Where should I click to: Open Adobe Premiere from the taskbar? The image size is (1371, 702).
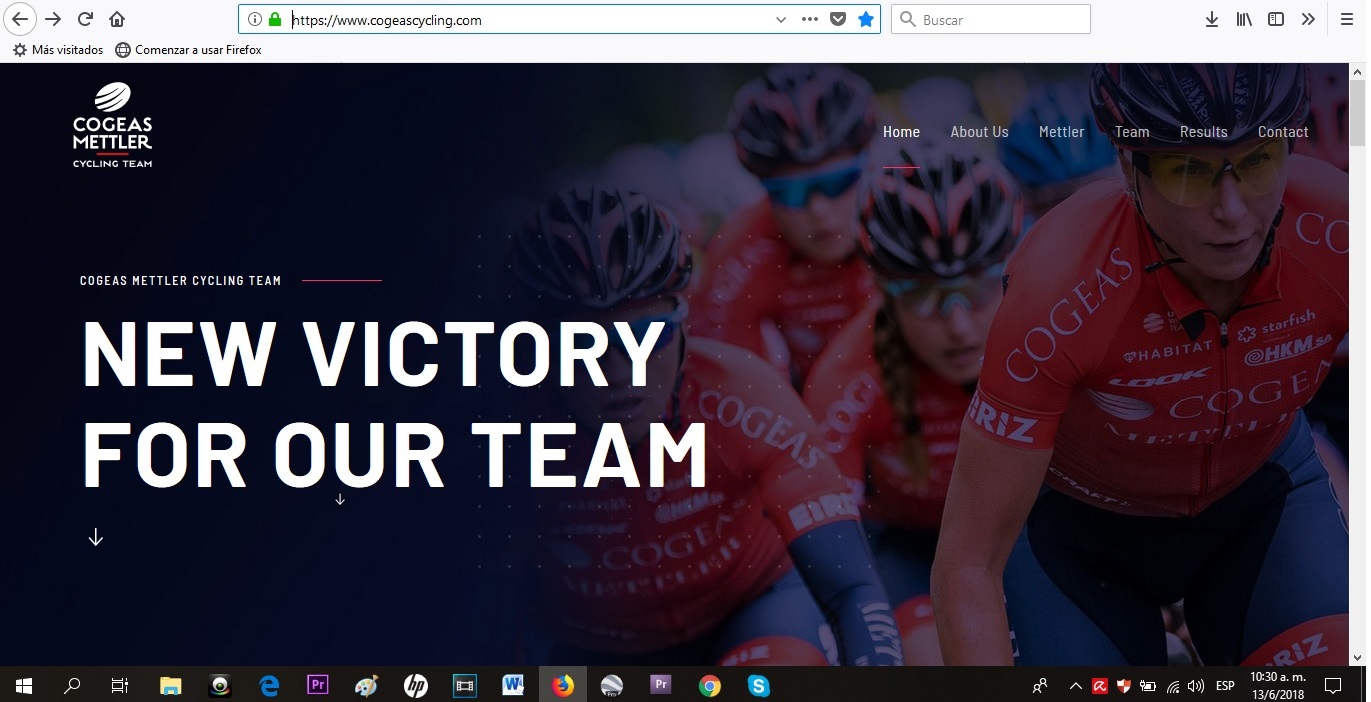click(317, 686)
